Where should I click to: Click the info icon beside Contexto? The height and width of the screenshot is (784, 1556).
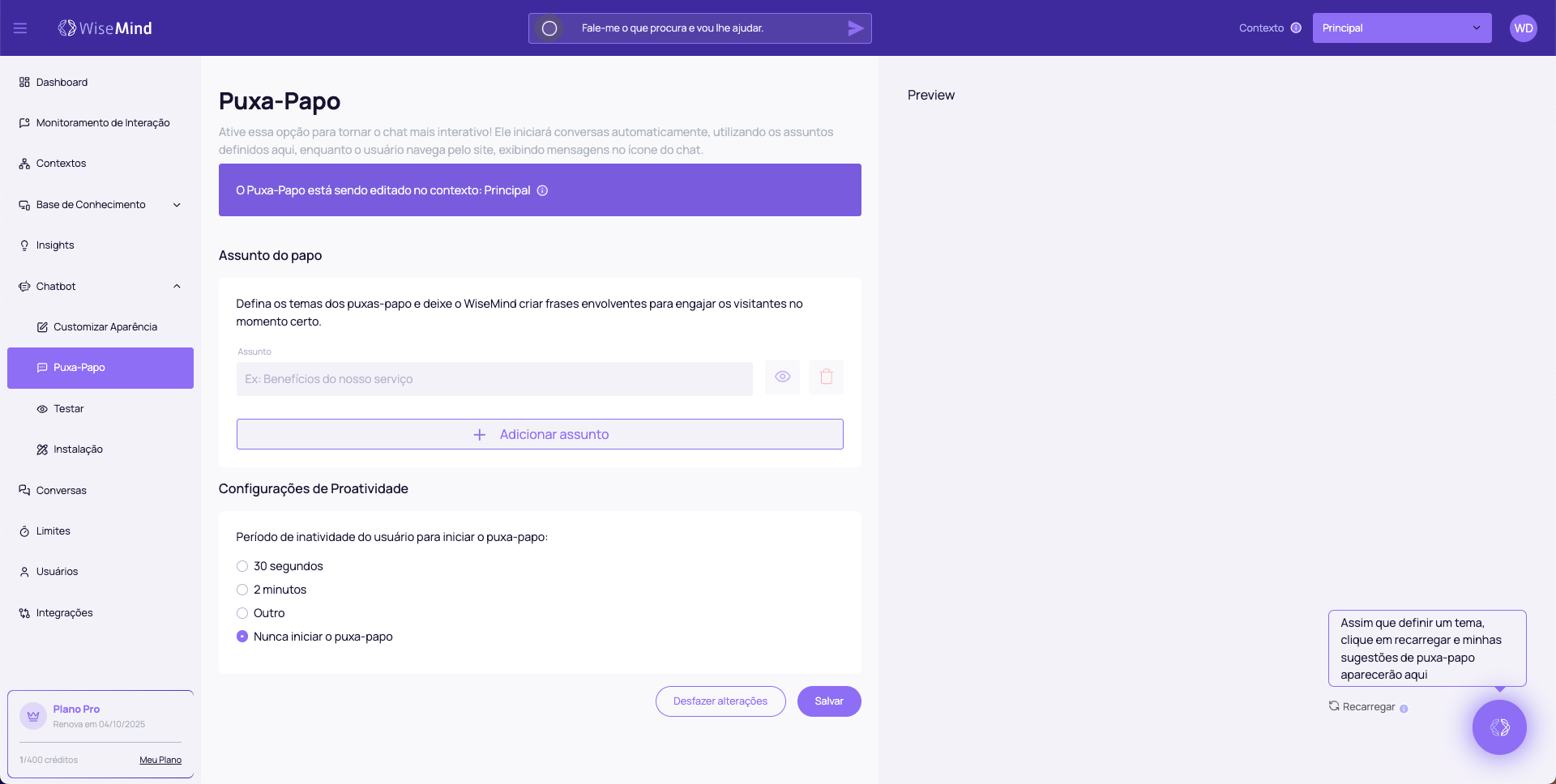tap(1296, 28)
